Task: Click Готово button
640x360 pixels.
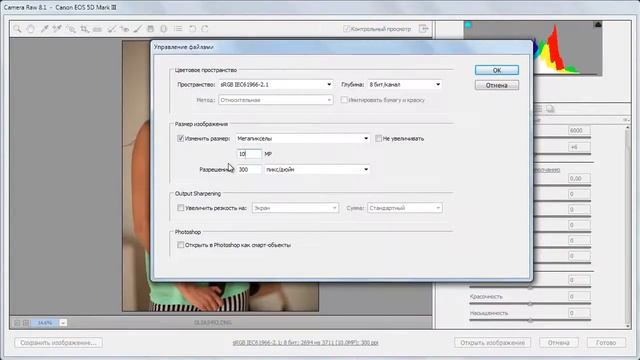Action: click(x=606, y=343)
